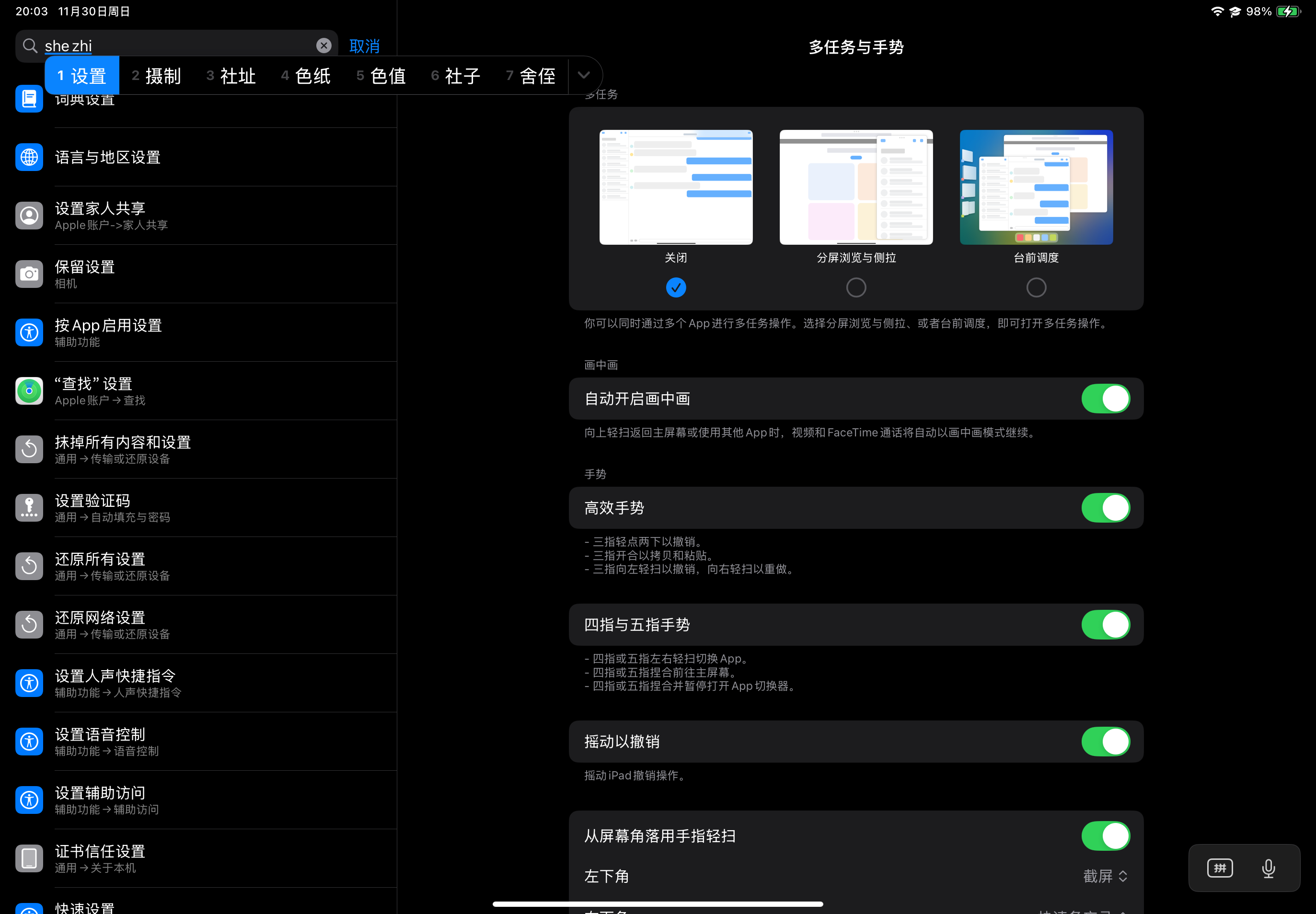Expand more pinyin candidates with chevron

(x=583, y=75)
